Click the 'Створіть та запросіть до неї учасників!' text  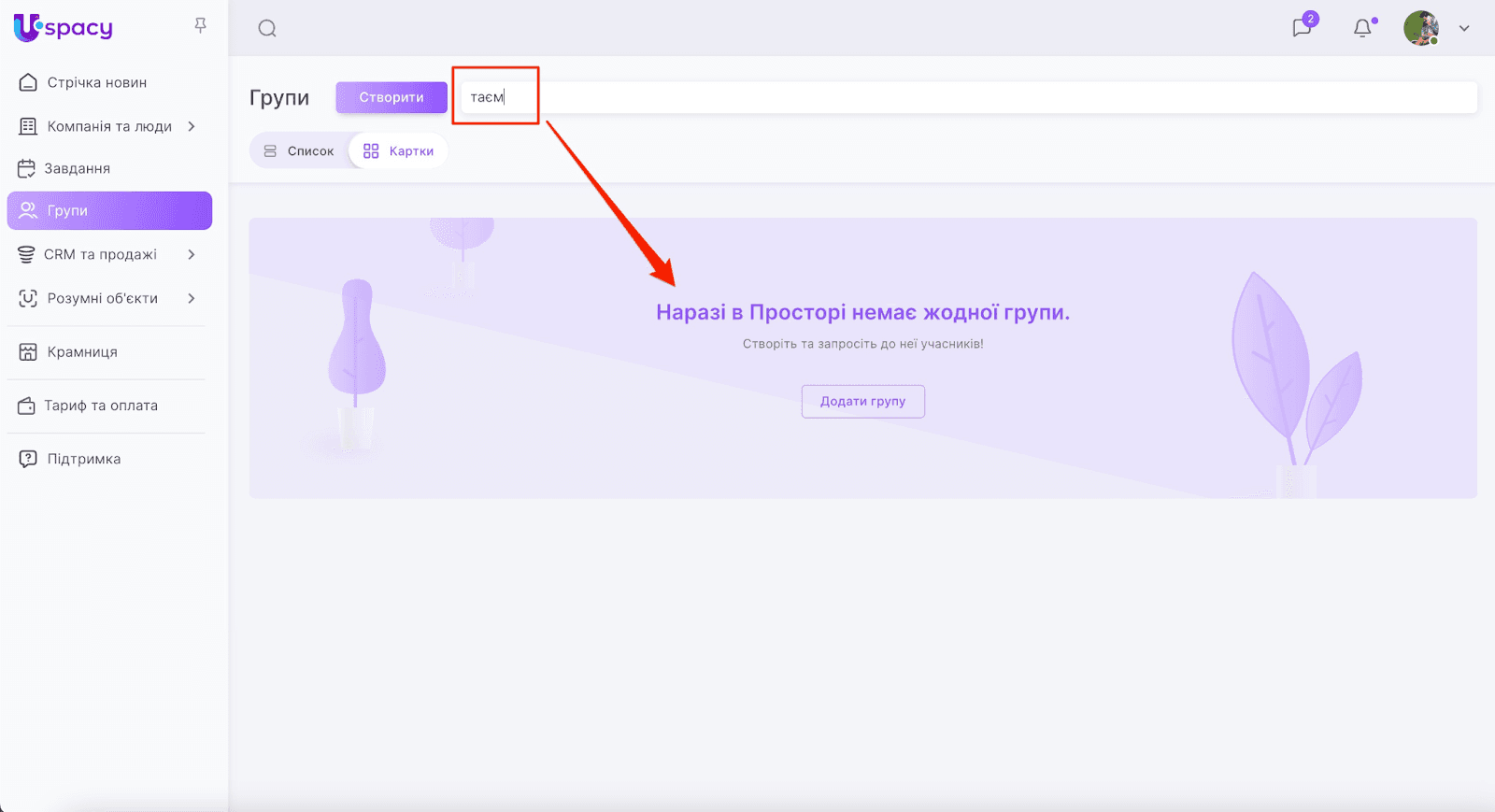(863, 344)
